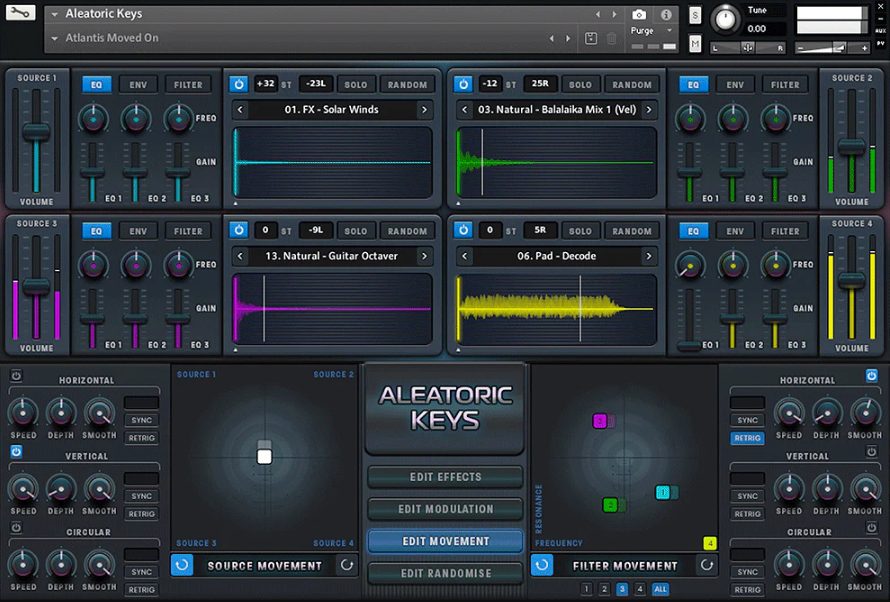Viewport: 890px width, 602px height.
Task: Enable left Horizontal movement power toggle
Action: point(16,376)
